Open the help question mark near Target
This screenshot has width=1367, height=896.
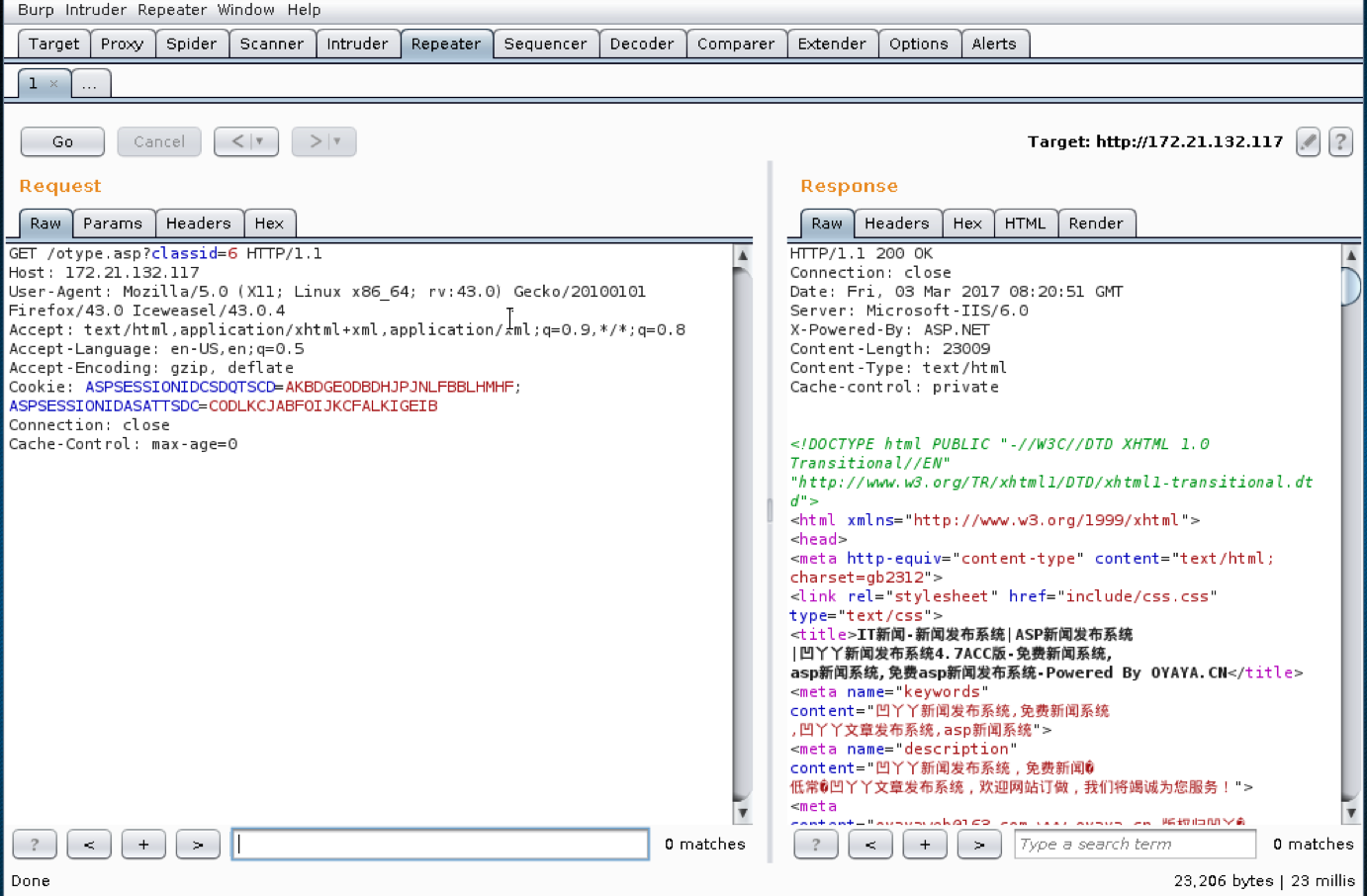[x=1340, y=142]
